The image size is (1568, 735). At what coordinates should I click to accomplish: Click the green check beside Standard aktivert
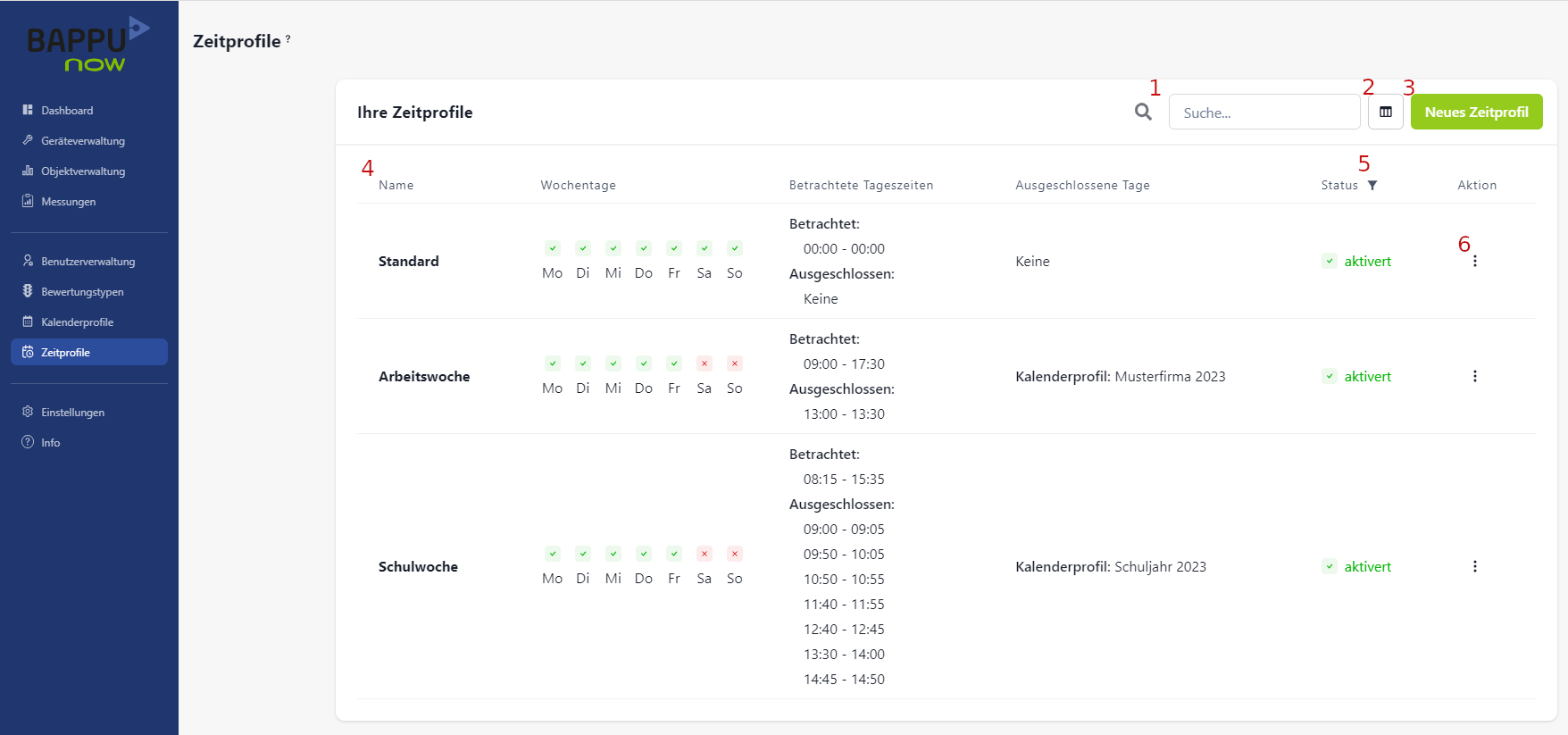1330,261
